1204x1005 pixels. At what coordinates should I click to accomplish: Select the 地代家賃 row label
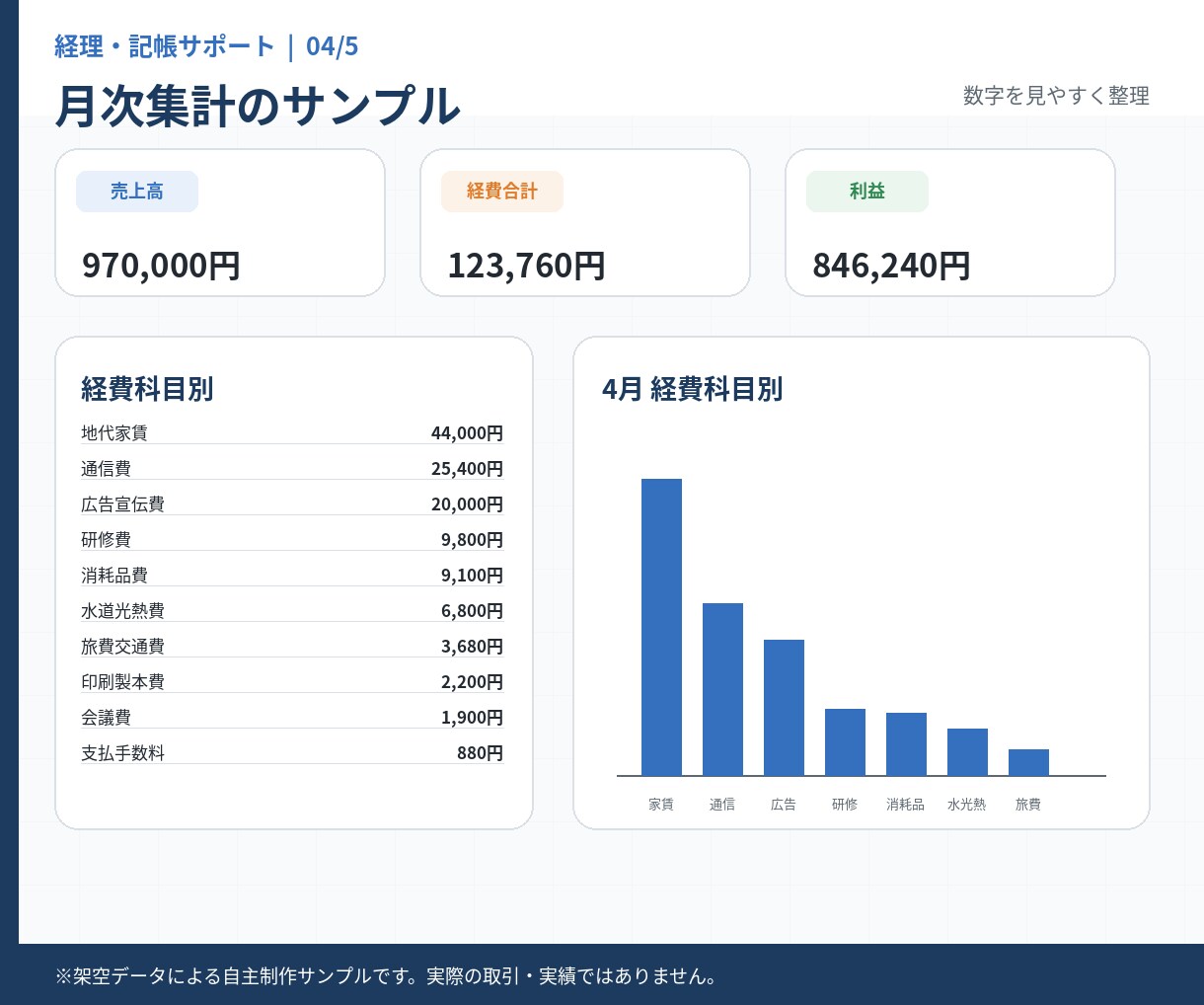[x=114, y=432]
